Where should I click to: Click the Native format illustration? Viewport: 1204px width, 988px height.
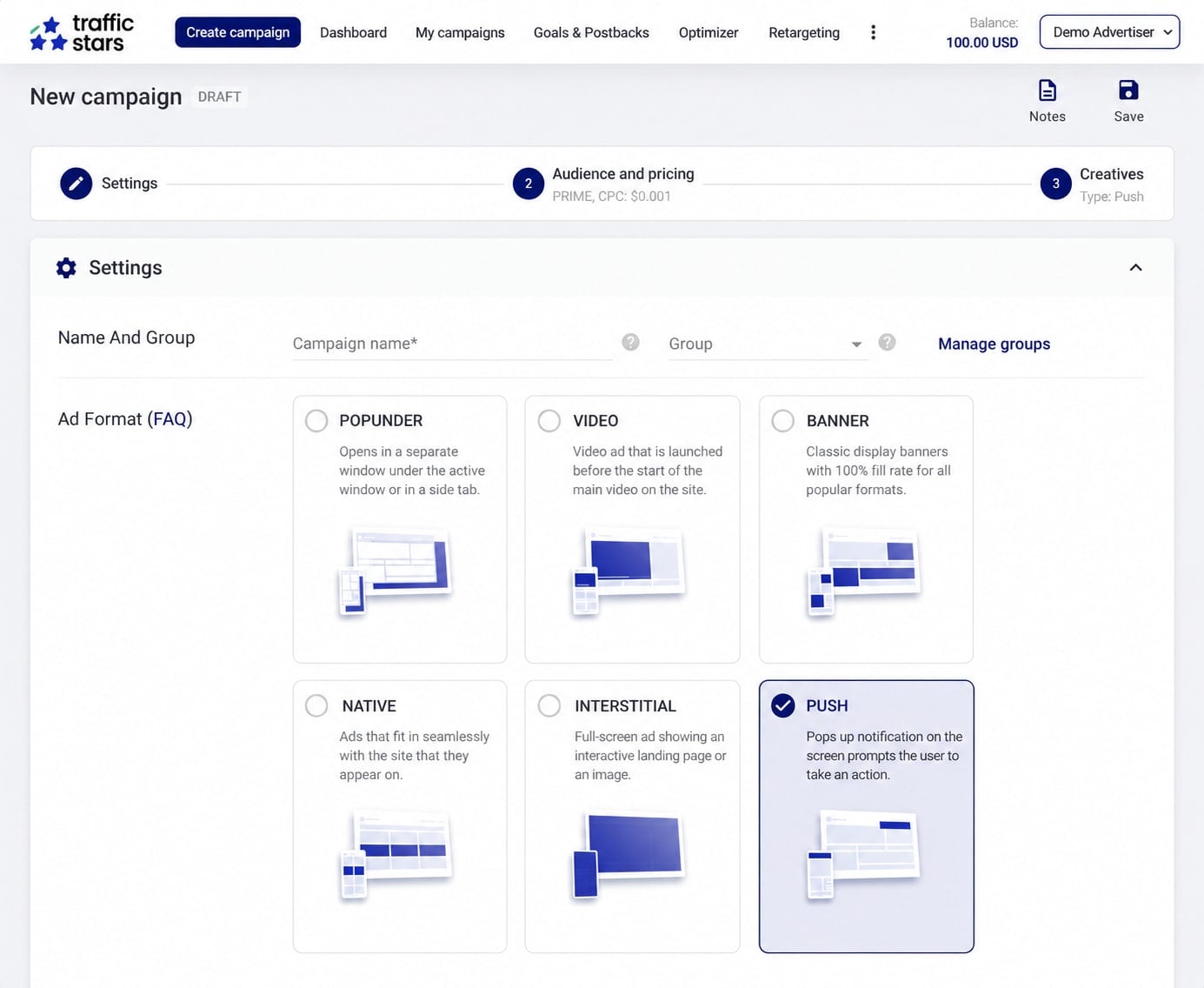pos(396,855)
